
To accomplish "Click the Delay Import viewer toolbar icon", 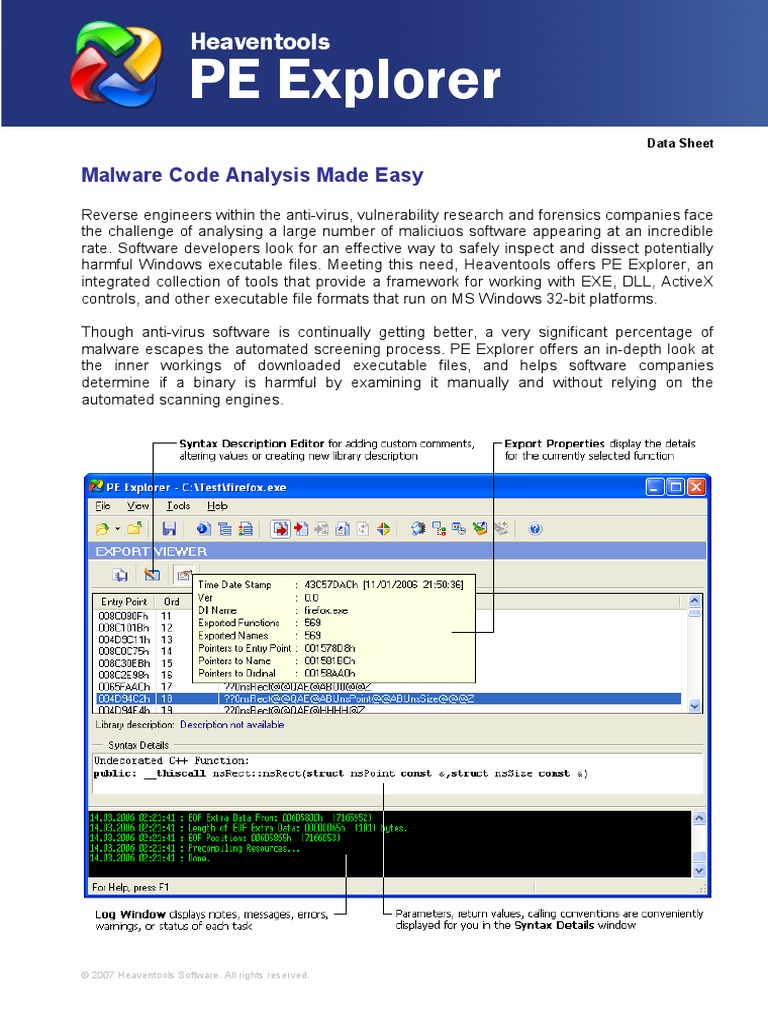I will (x=363, y=529).
